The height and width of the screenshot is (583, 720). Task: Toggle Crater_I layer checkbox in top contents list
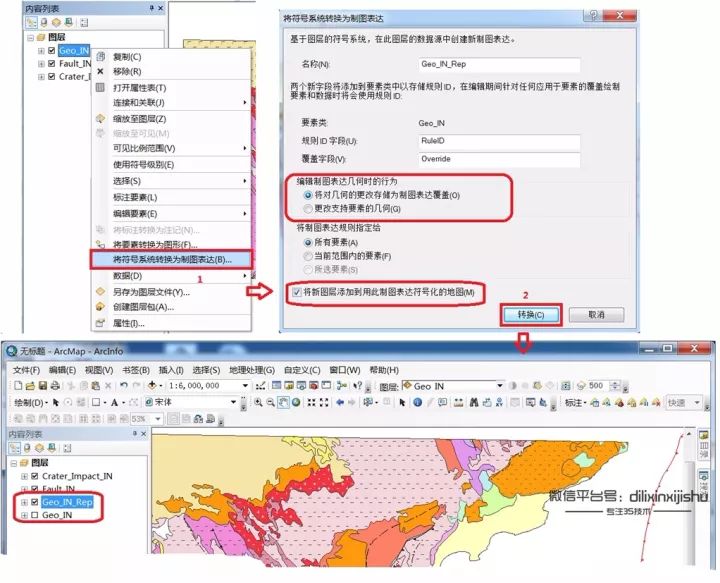tap(51, 76)
